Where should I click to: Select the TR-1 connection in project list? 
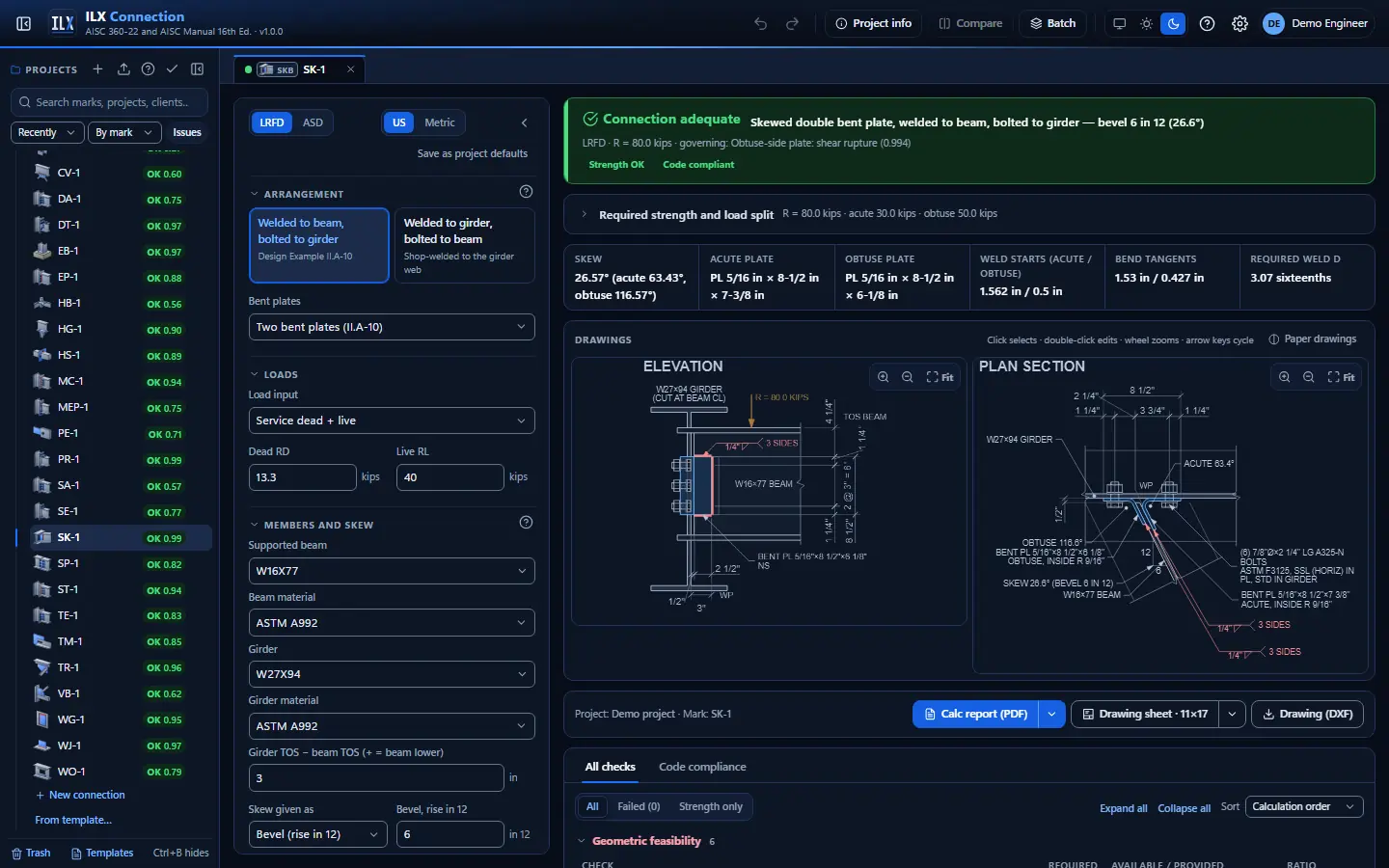114,667
